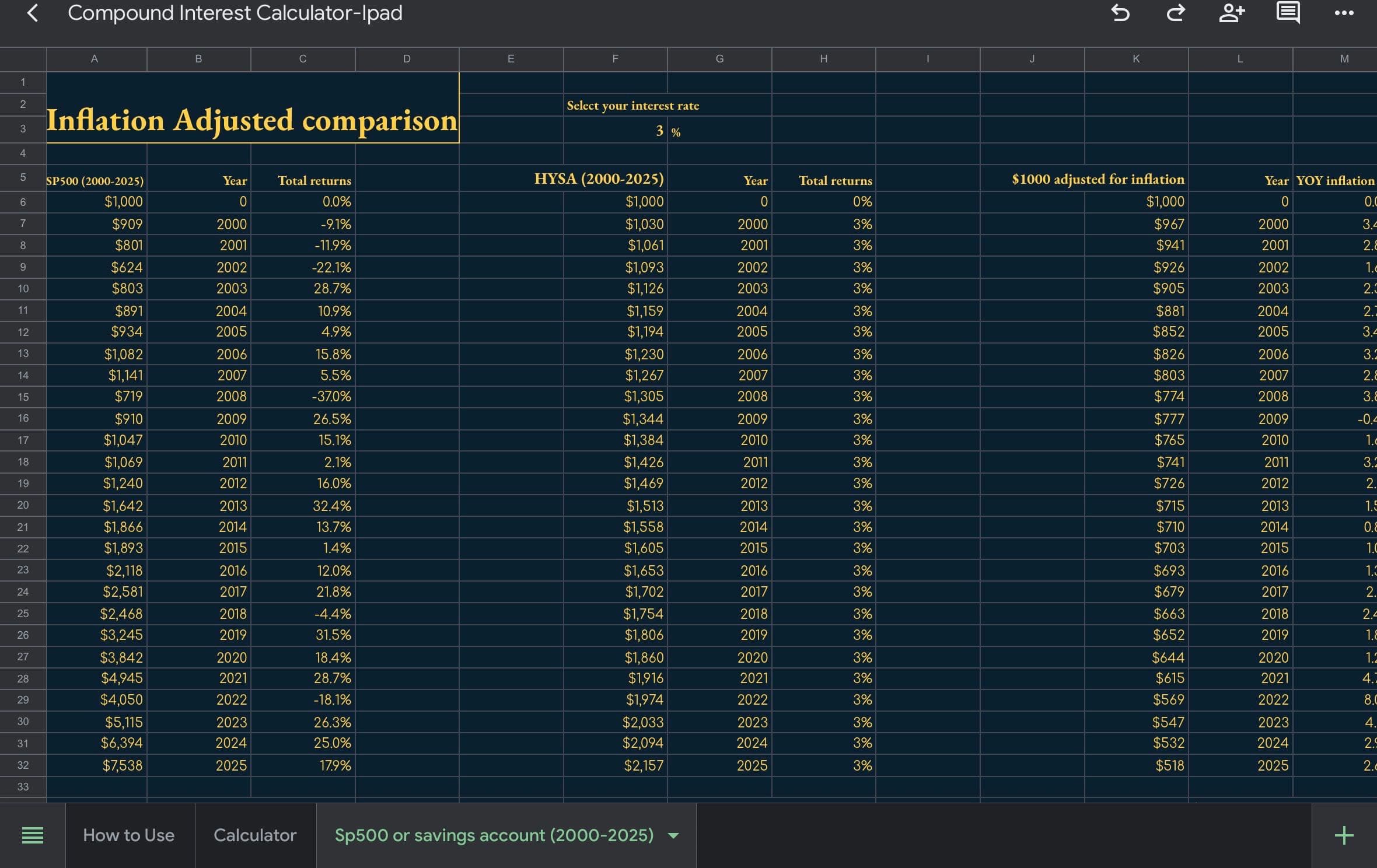The width and height of the screenshot is (1377, 868).
Task: Select HYSA value $1,513 cell
Action: [x=615, y=506]
